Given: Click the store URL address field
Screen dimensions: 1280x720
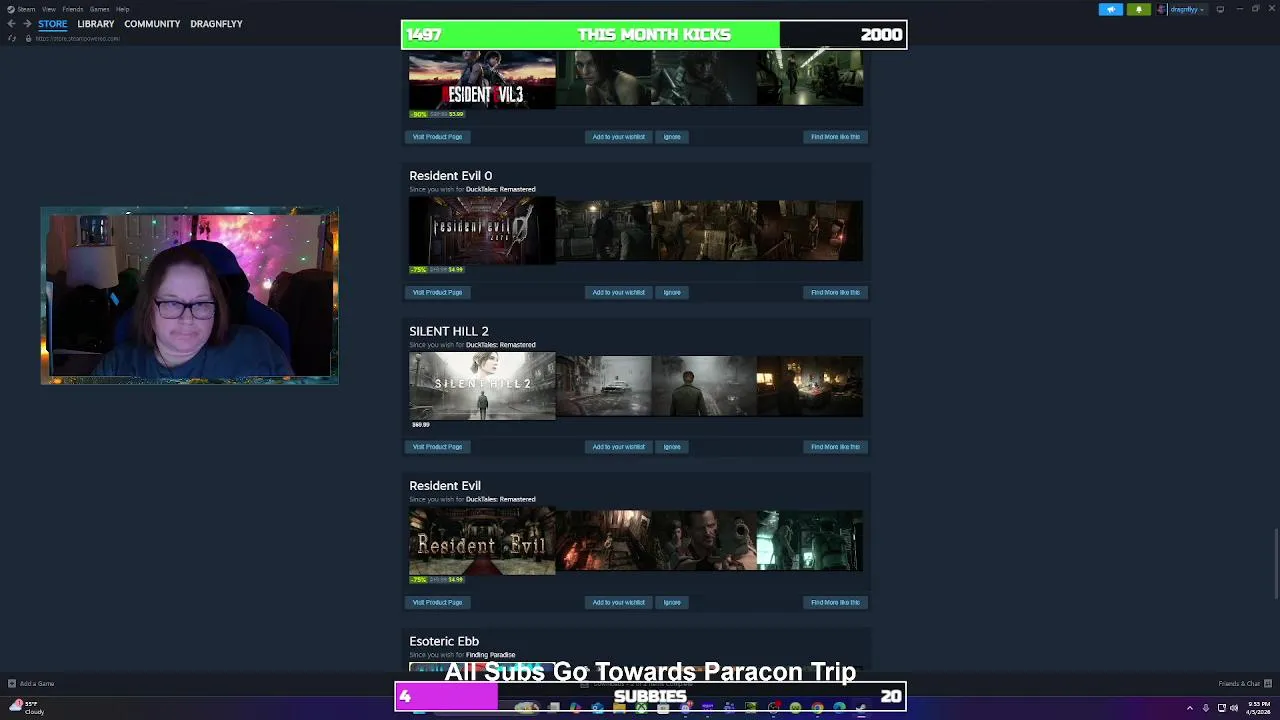Looking at the screenshot, I should point(78,38).
